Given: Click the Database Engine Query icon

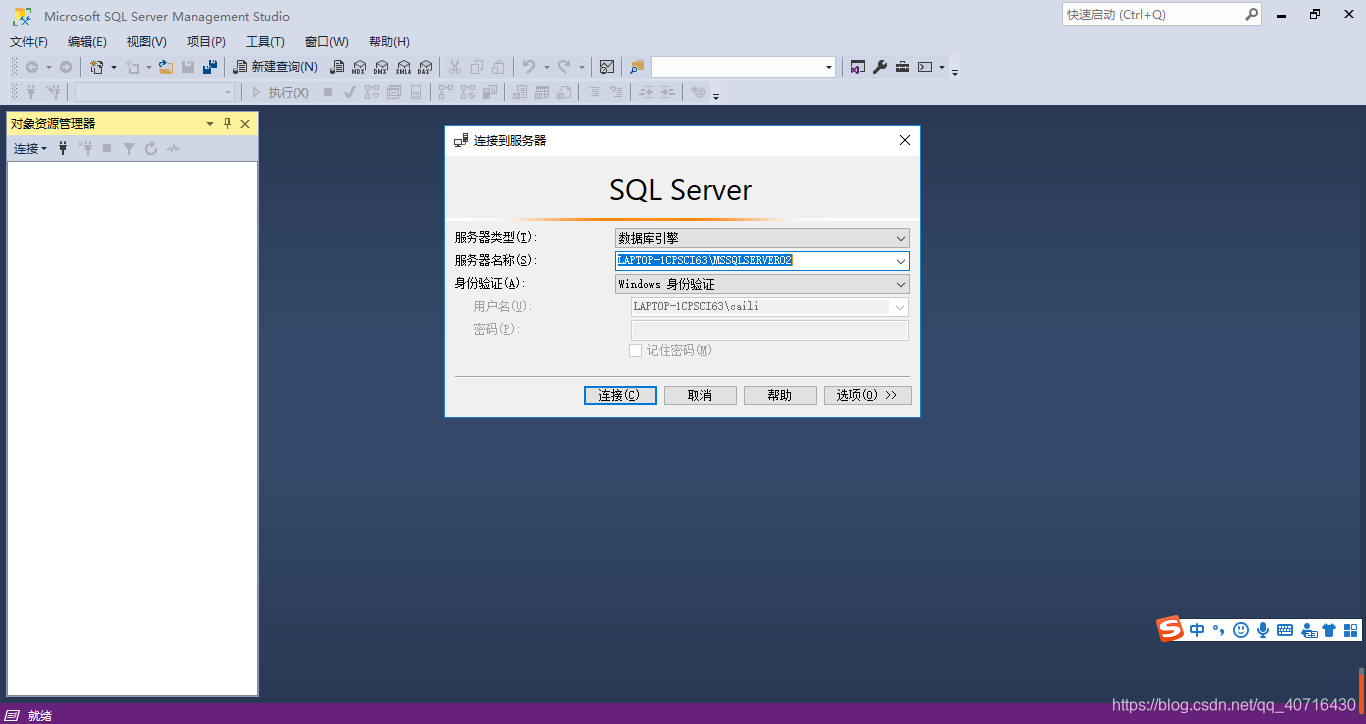Looking at the screenshot, I should (x=337, y=67).
